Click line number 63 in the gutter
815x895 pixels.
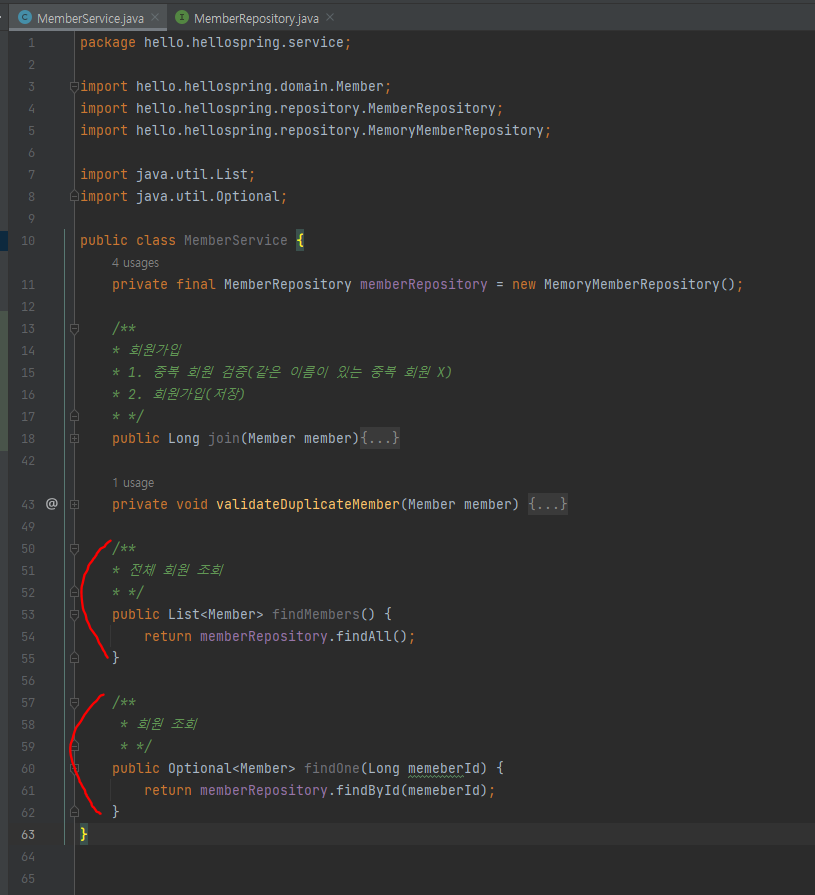[28, 834]
